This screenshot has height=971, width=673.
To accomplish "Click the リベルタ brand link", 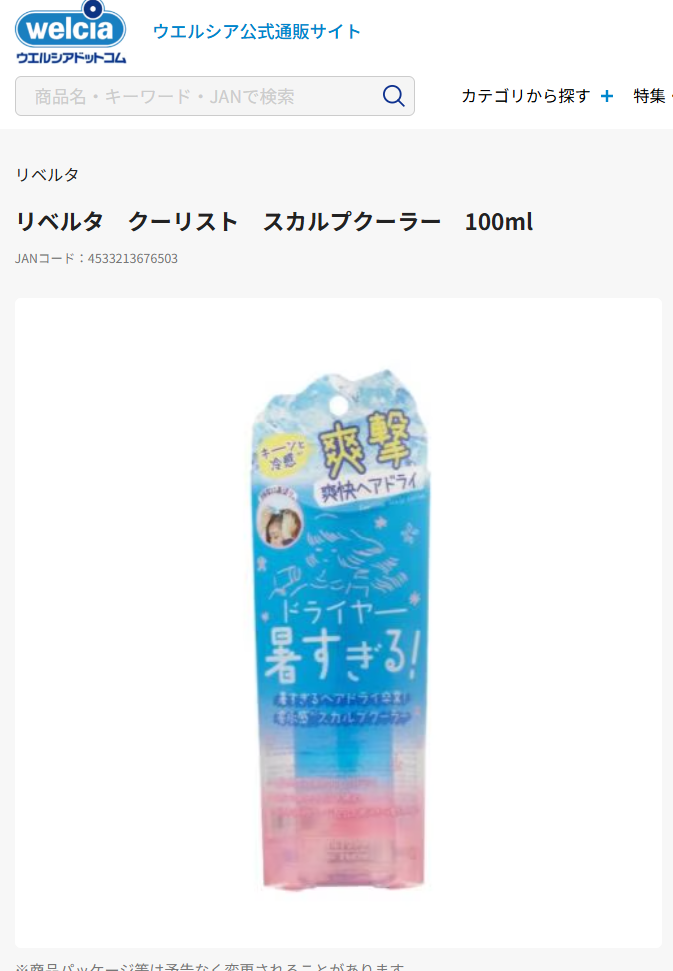I will click(x=47, y=175).
